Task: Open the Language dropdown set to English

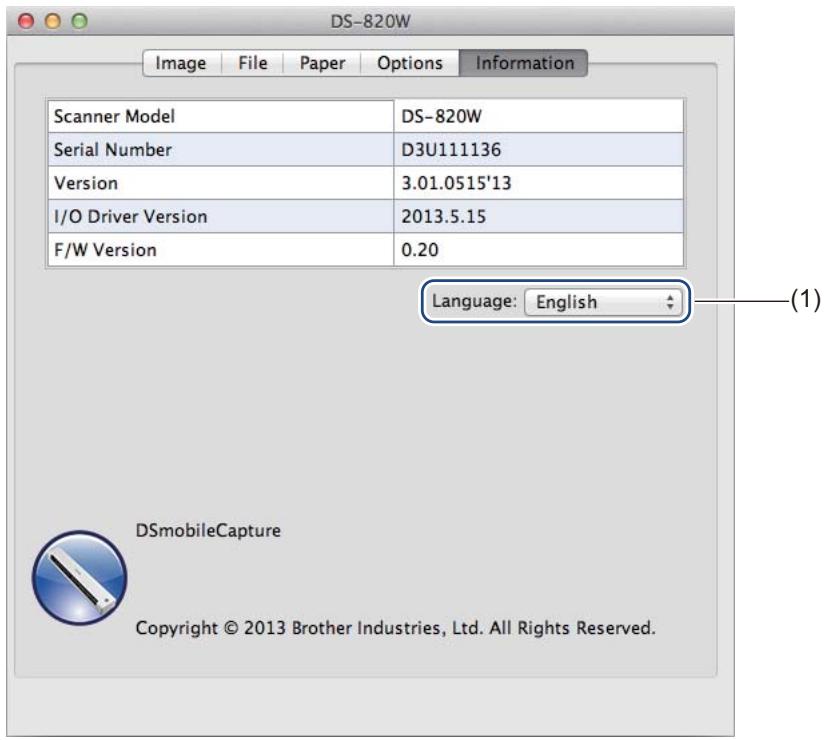Action: 604,302
